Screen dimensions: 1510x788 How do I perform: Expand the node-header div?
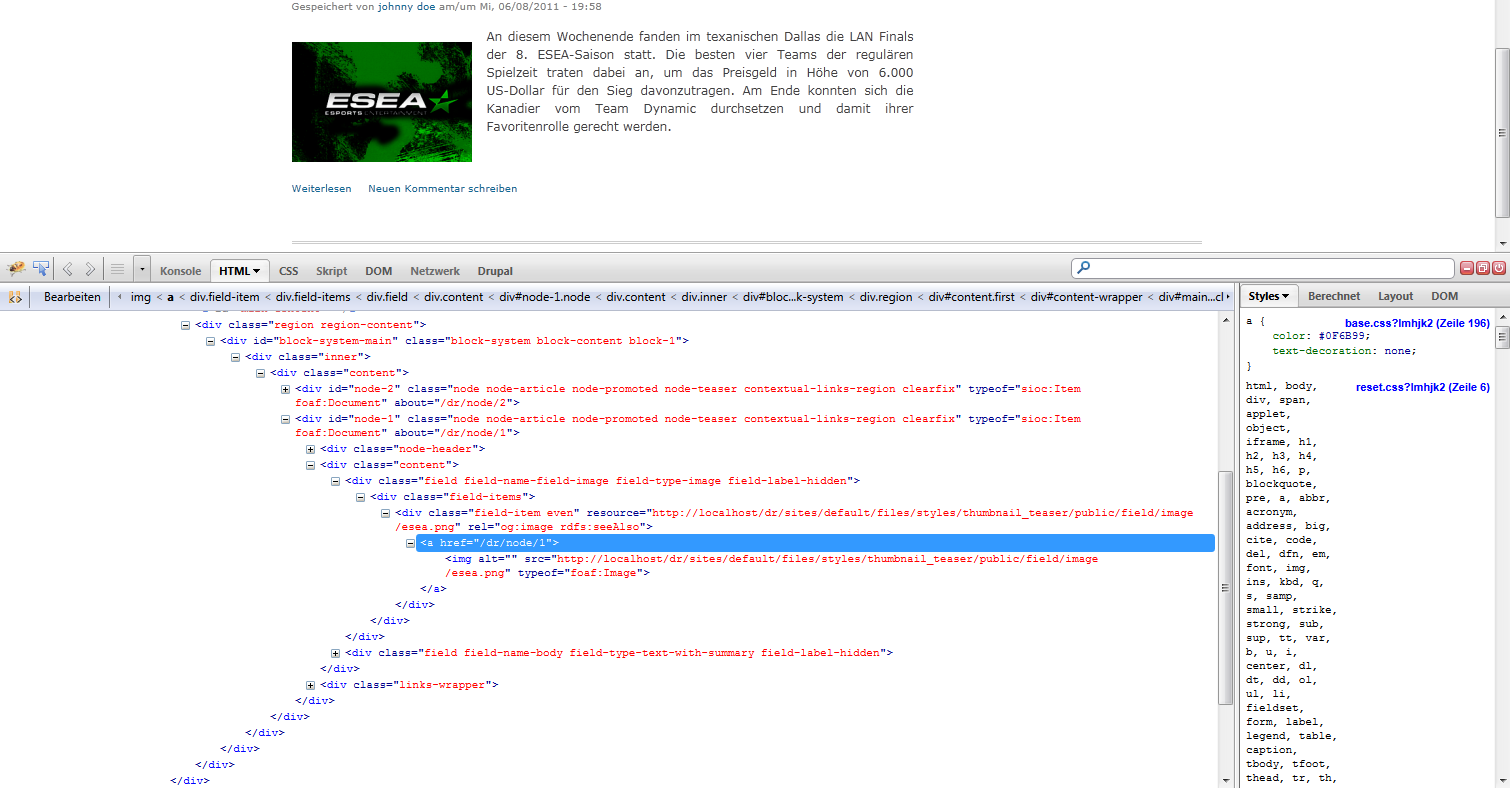[x=311, y=449]
